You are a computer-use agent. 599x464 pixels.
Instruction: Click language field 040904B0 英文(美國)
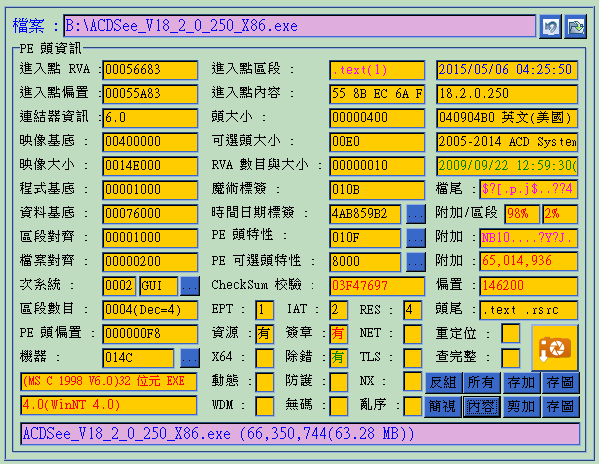(507, 118)
